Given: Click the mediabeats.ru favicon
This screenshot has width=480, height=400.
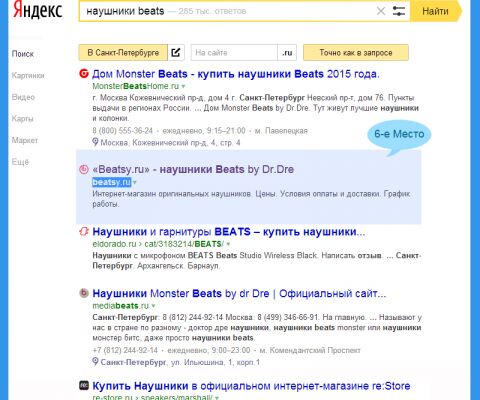Looking at the screenshot, I should pos(84,293).
